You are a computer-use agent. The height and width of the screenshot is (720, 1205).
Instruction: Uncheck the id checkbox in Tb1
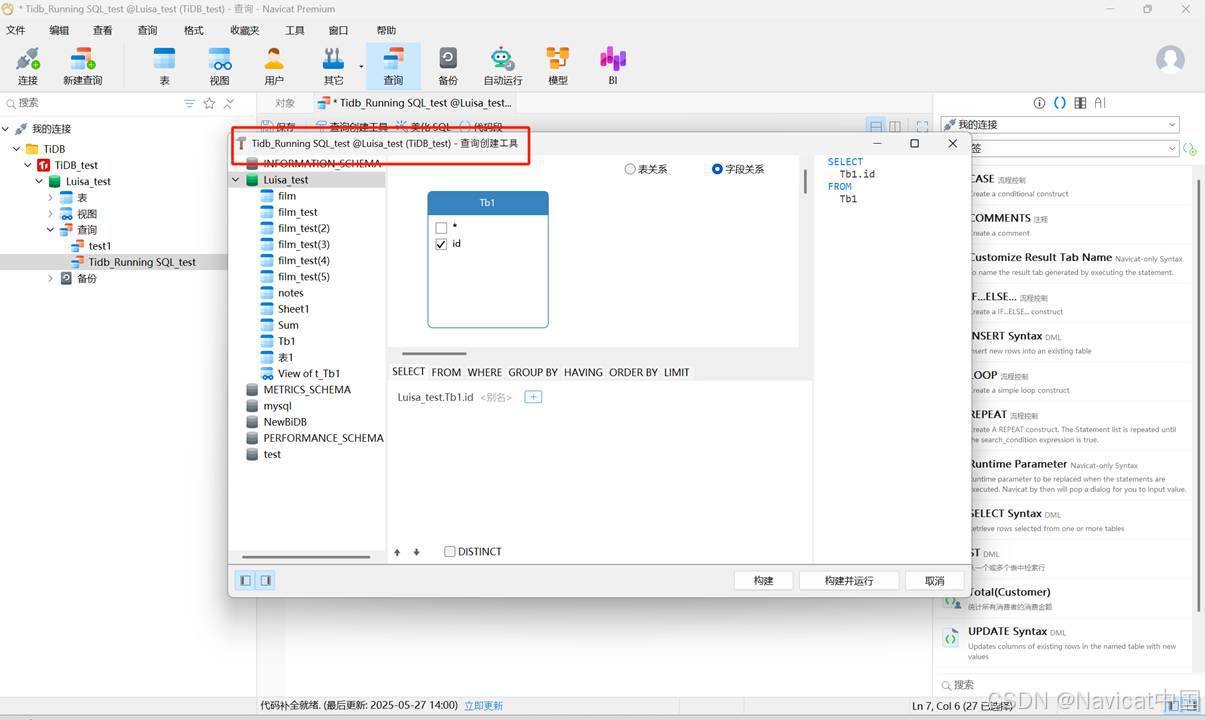pos(441,244)
